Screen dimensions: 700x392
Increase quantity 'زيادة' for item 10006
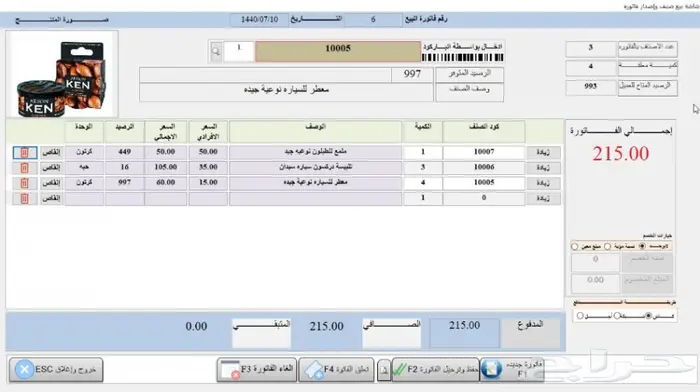pyautogui.click(x=543, y=167)
